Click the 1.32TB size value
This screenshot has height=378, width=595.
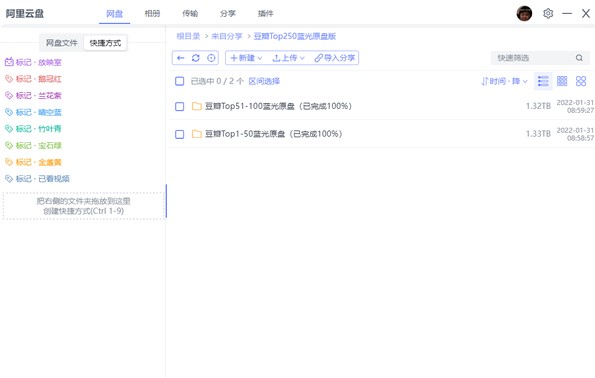[538, 106]
